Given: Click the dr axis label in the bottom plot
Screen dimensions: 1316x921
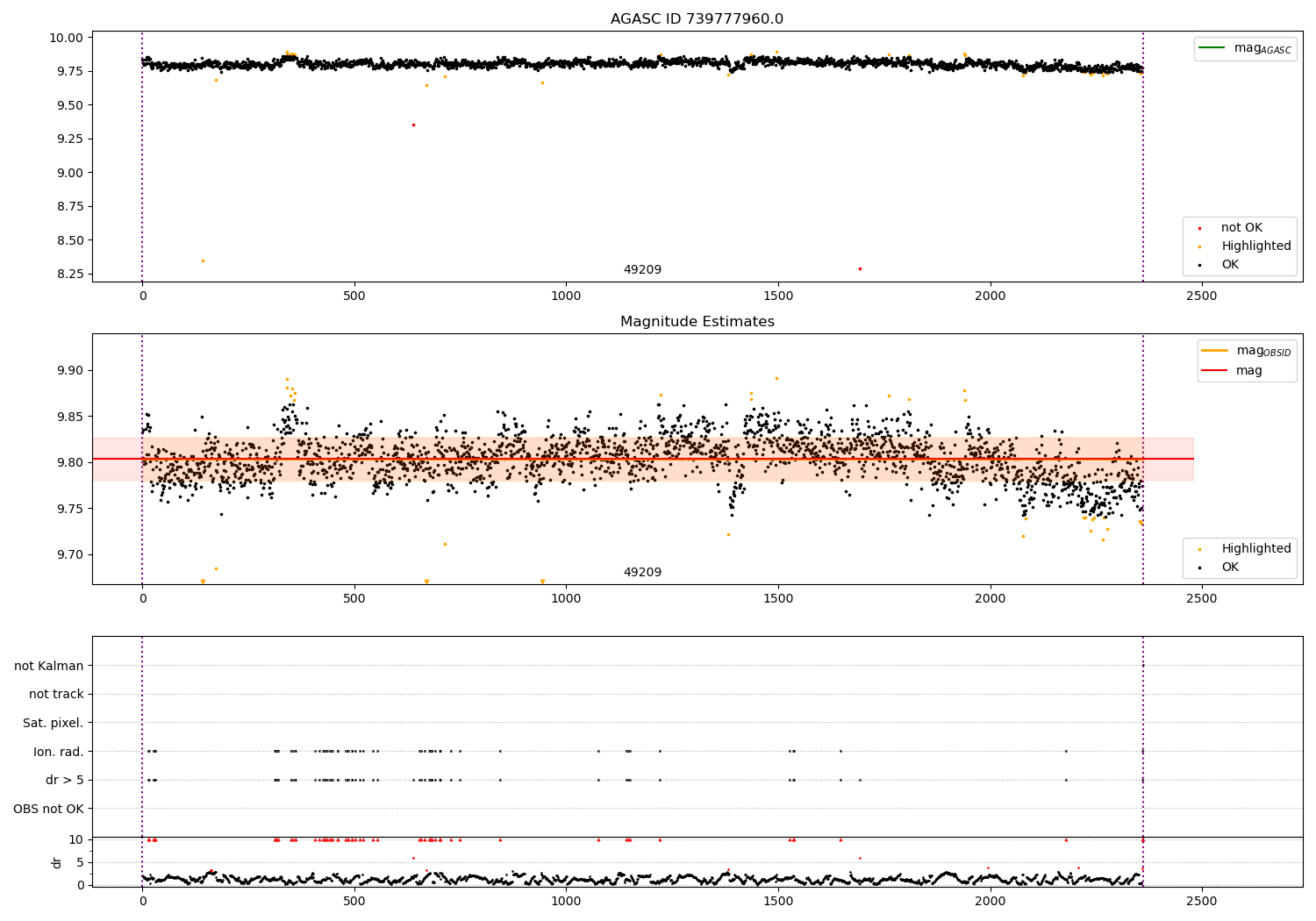Looking at the screenshot, I should point(57,862).
